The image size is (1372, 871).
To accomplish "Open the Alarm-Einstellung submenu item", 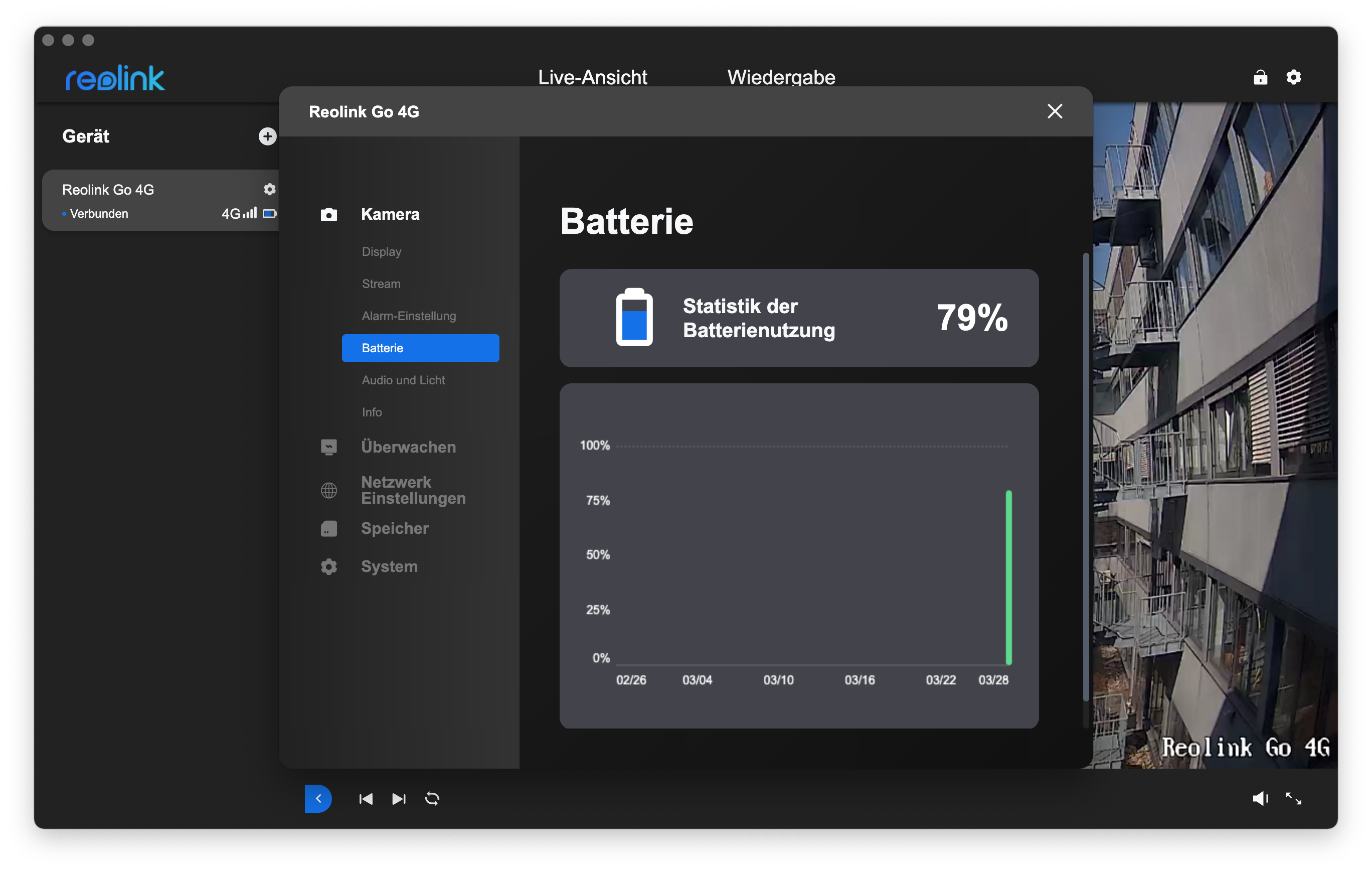I will [x=409, y=316].
